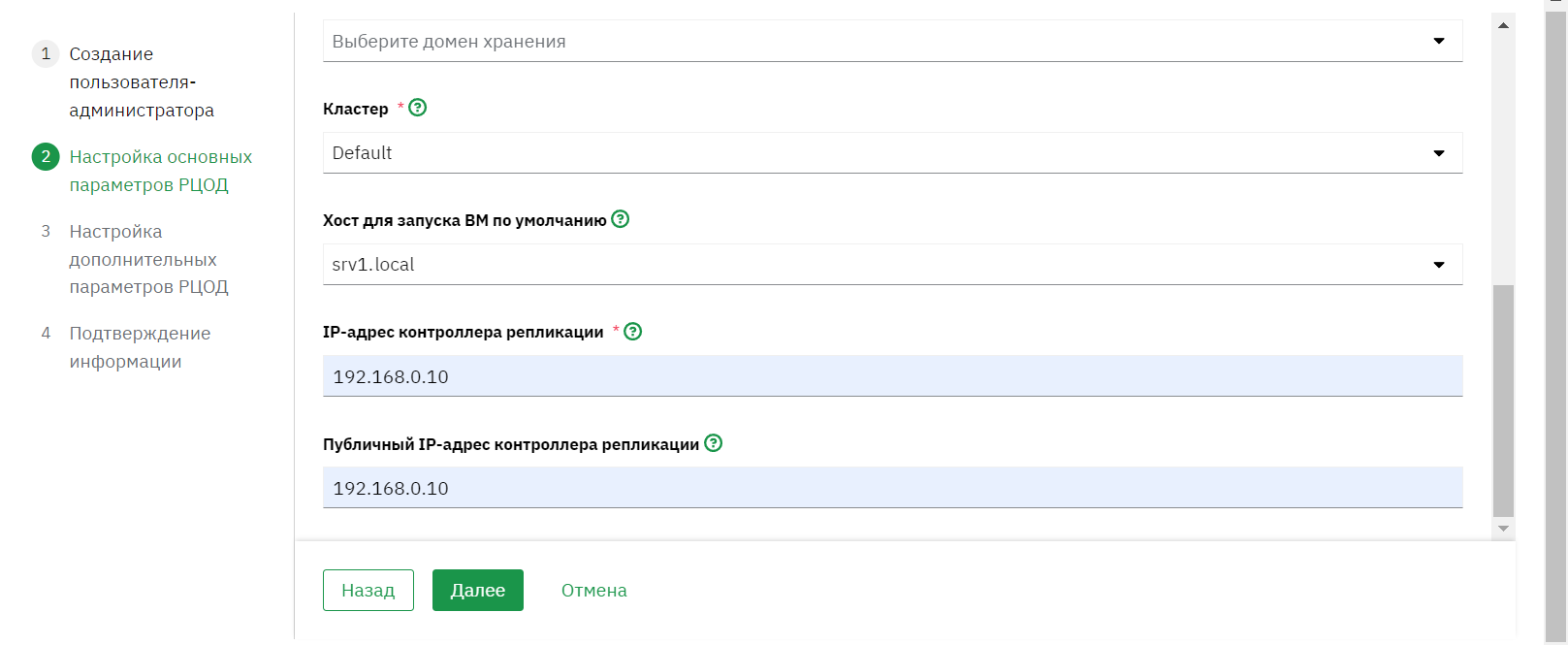
Task: Open help icon next to Кластер label
Action: (x=418, y=108)
